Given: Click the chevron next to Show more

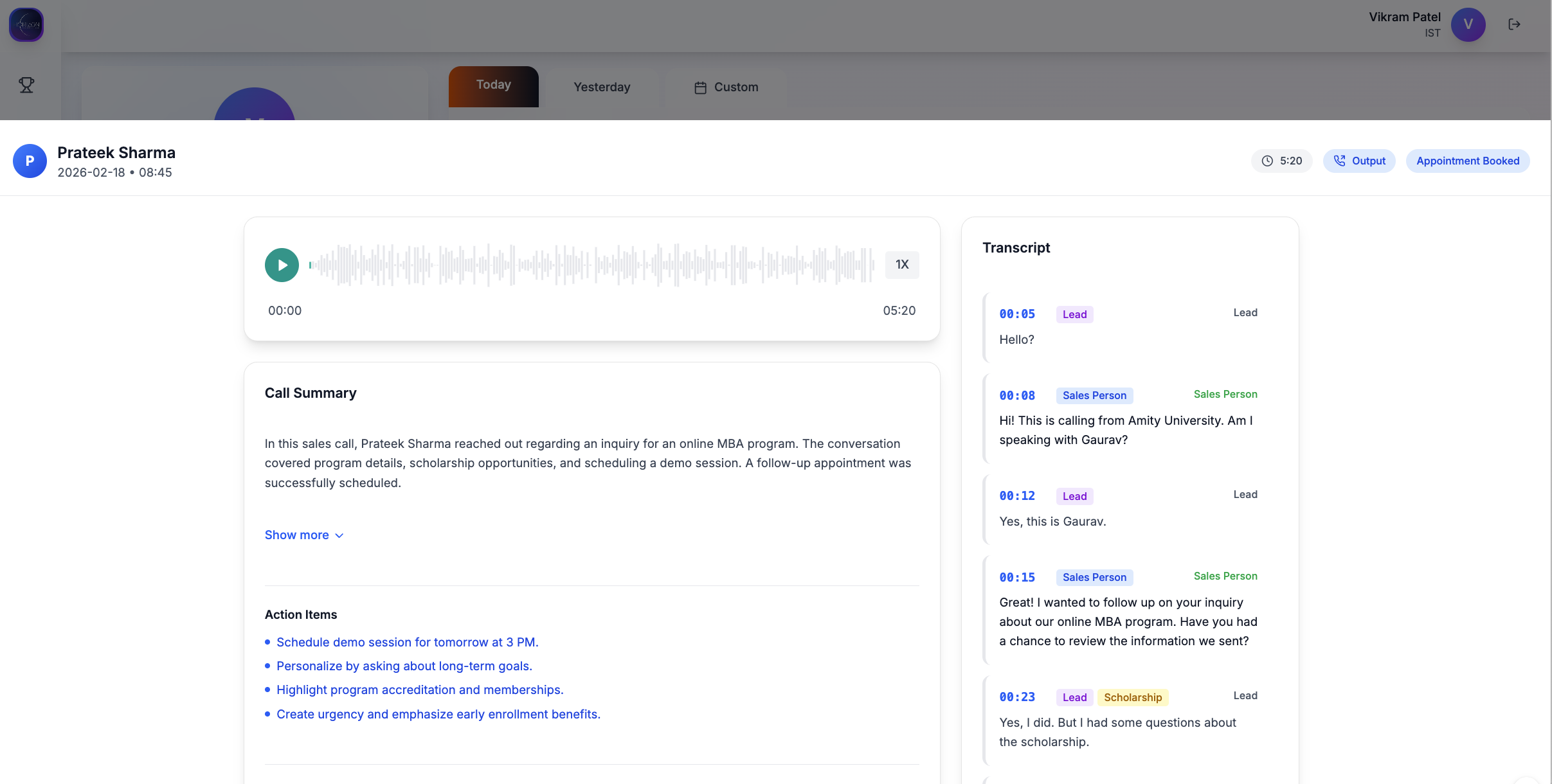Looking at the screenshot, I should [339, 535].
